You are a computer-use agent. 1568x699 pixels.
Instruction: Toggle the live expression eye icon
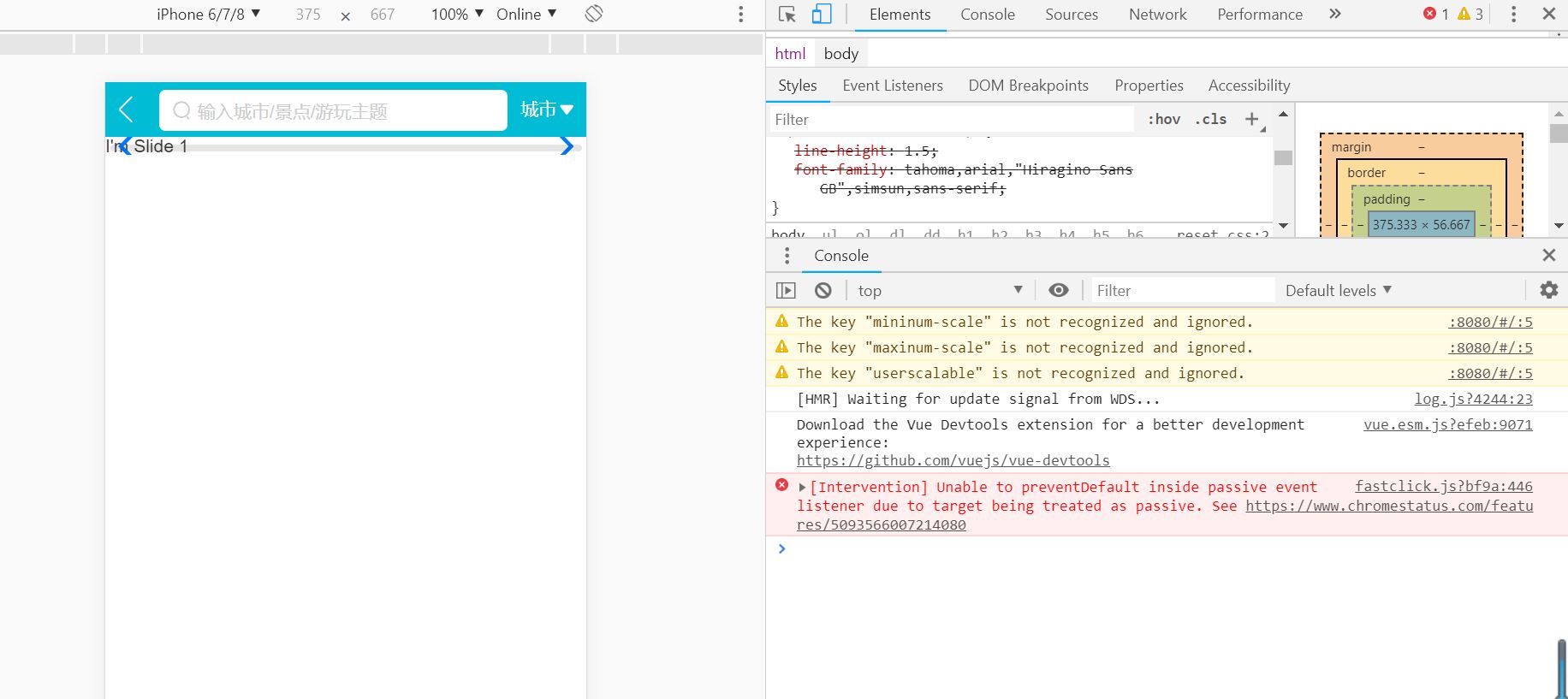click(x=1059, y=291)
